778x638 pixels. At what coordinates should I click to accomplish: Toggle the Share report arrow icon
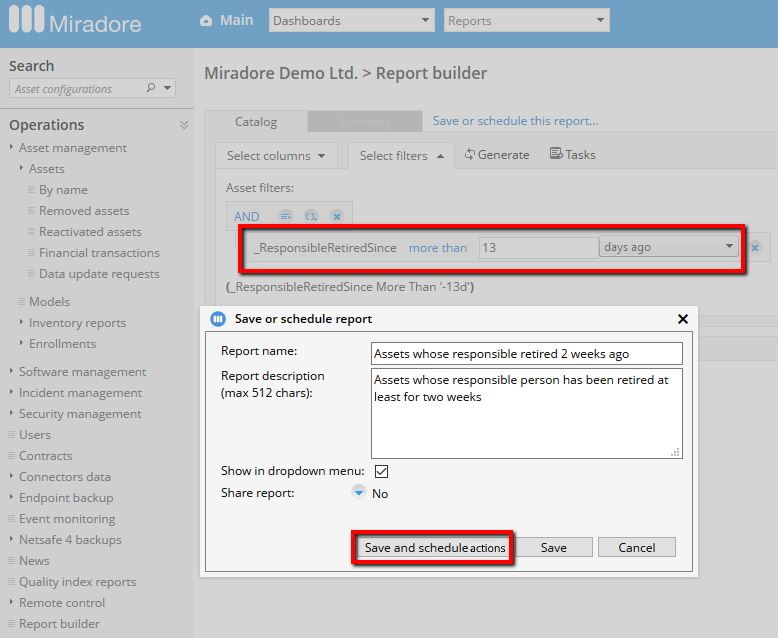click(x=358, y=492)
